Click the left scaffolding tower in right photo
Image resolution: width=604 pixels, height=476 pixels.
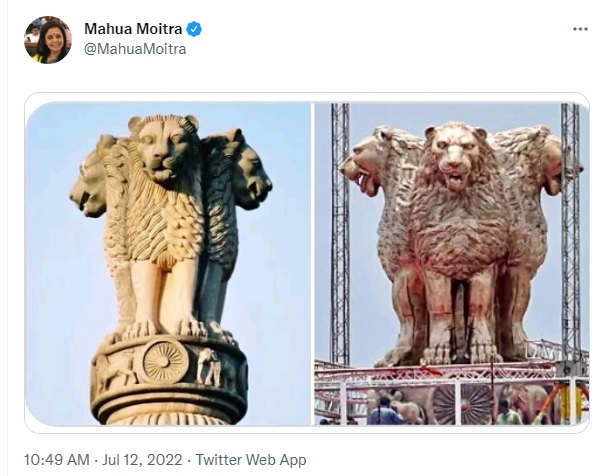(x=340, y=231)
